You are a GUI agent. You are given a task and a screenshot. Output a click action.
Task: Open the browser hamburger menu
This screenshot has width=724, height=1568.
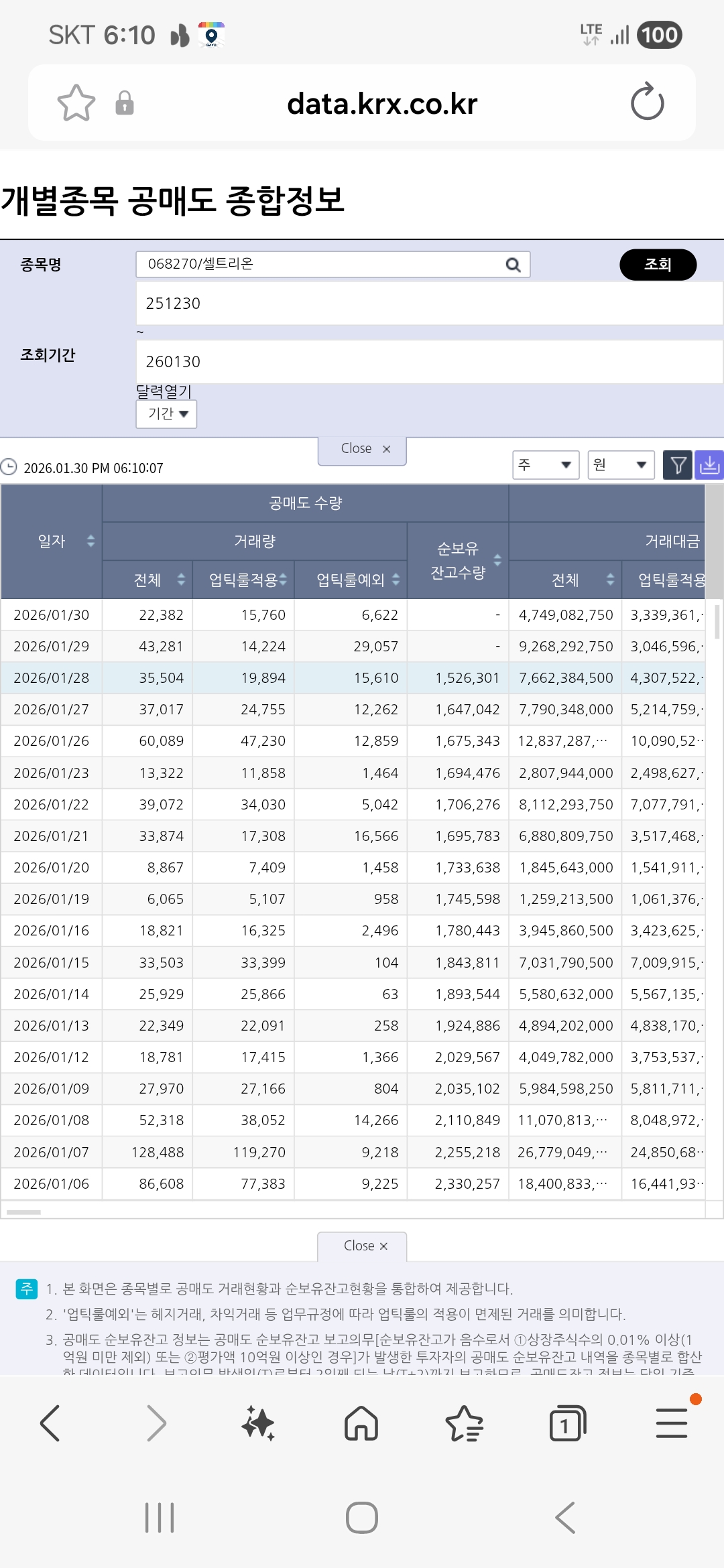[x=672, y=1423]
